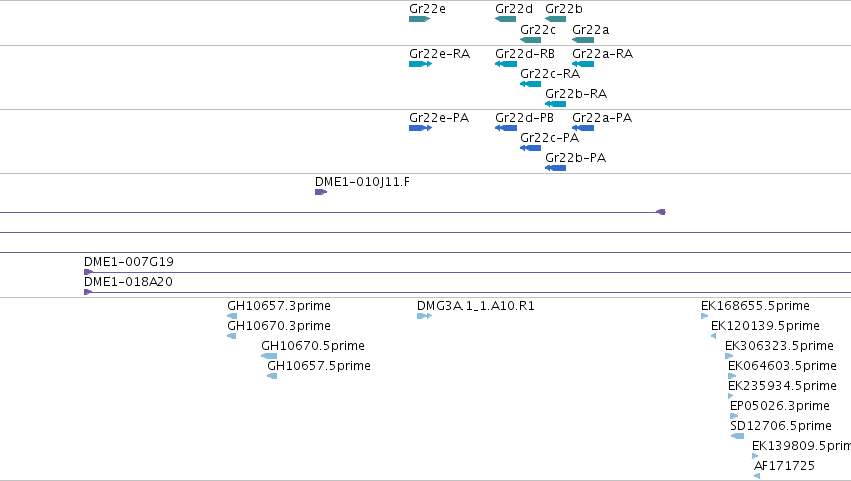851x481 pixels.
Task: Click the DME1-007G19 start glyph
Action: [x=88, y=272]
